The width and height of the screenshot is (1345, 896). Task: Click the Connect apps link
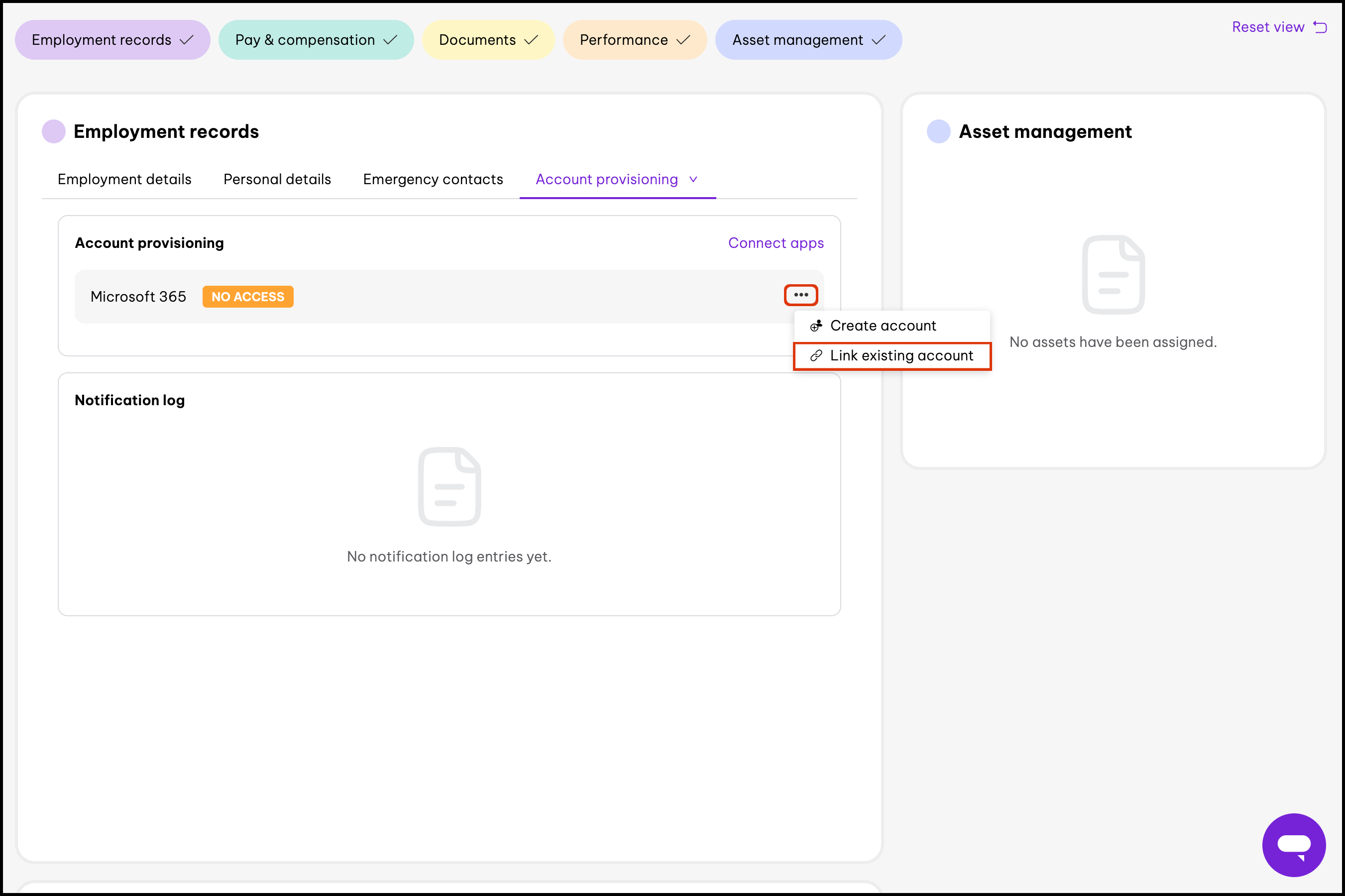coord(776,243)
